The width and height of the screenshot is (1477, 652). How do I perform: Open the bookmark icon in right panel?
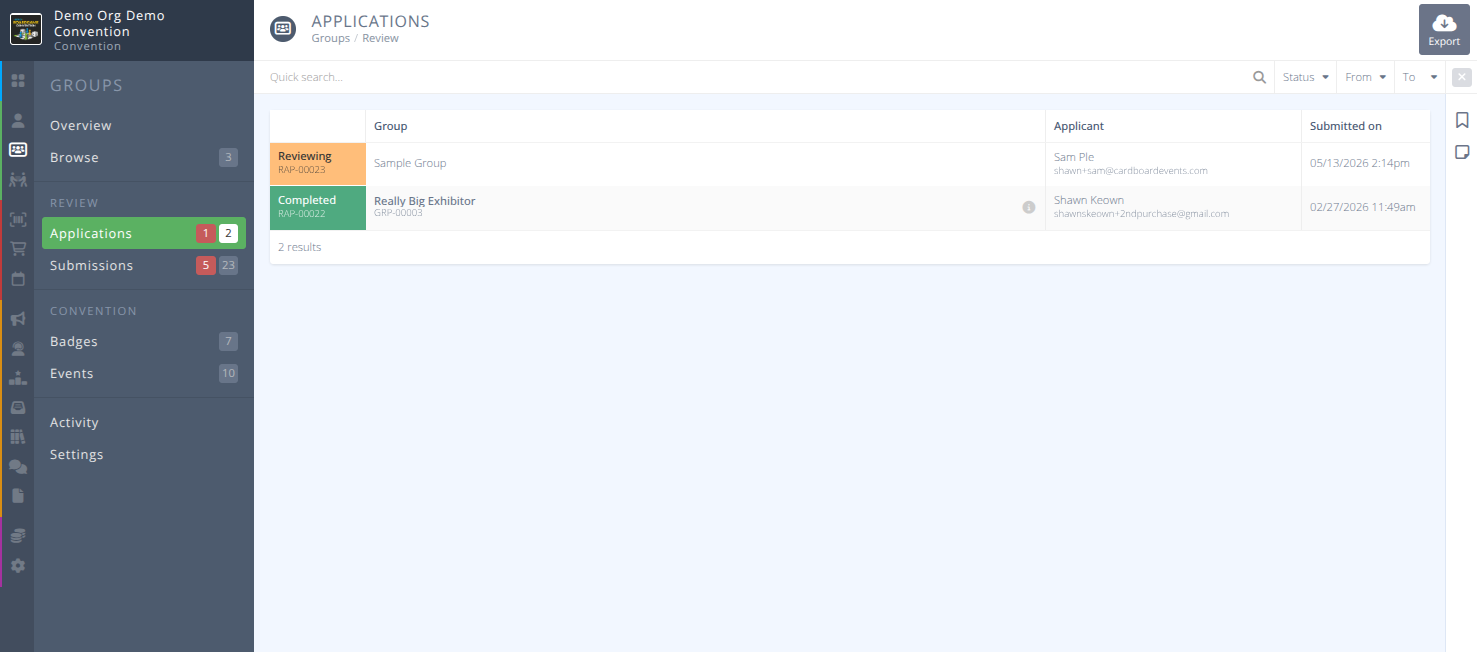coord(1462,120)
